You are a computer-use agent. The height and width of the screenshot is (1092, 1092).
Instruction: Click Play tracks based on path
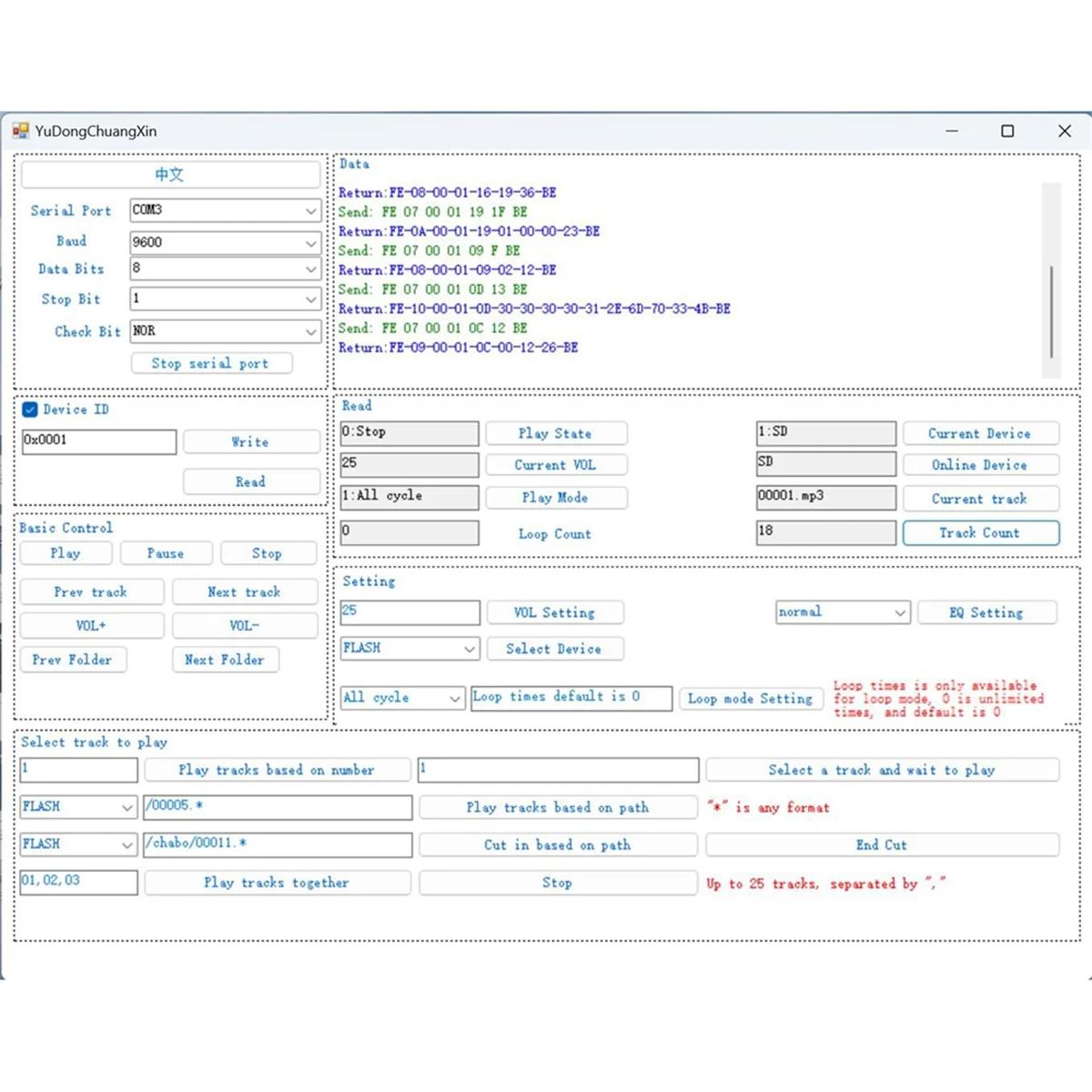pos(557,807)
